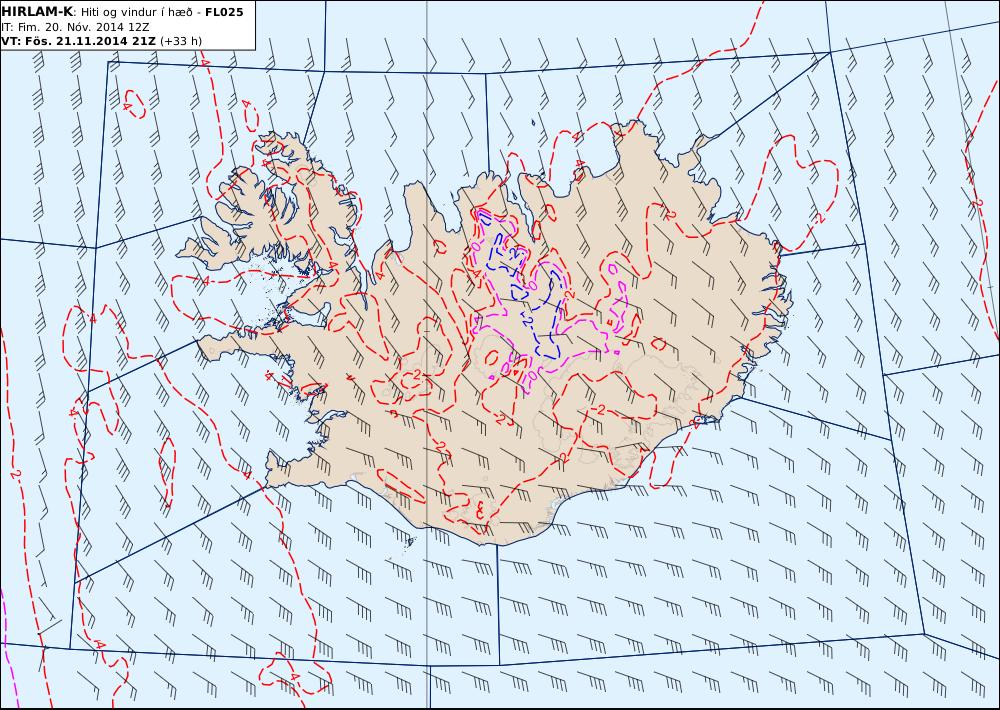Screen dimensions: 1000x710
Task: Select the FL025 flight level label
Action: coord(224,11)
